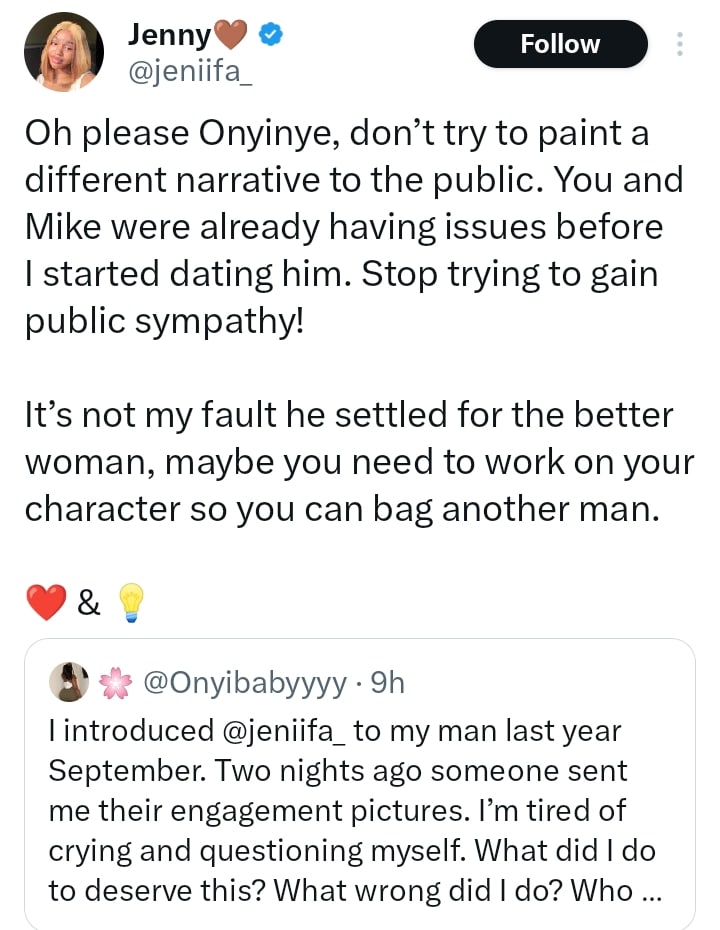The height and width of the screenshot is (930, 720).
Task: Open the three-dot more options menu
Action: (x=680, y=44)
